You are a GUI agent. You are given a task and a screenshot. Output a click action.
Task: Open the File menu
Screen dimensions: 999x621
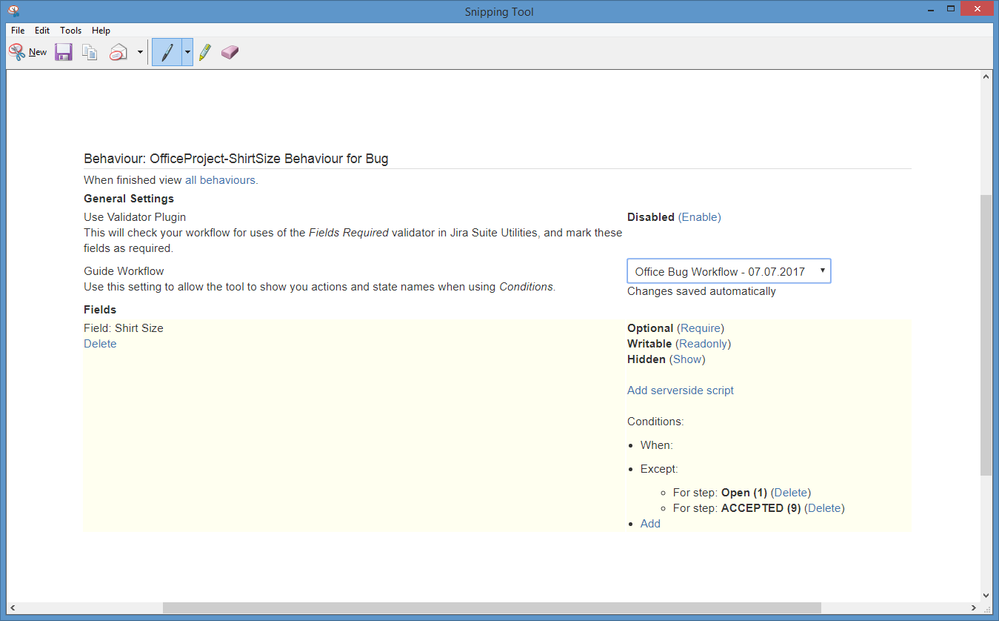pos(18,31)
